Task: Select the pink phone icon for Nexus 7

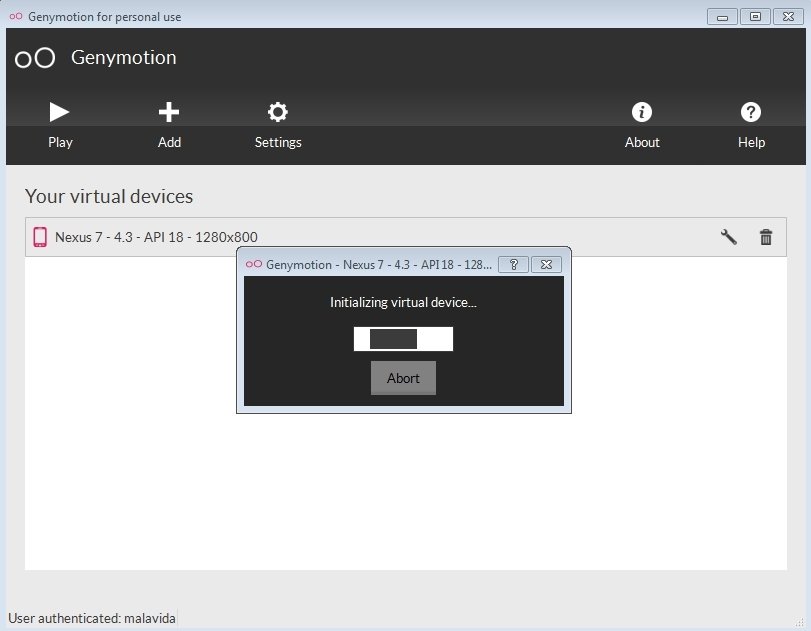Action: click(40, 237)
